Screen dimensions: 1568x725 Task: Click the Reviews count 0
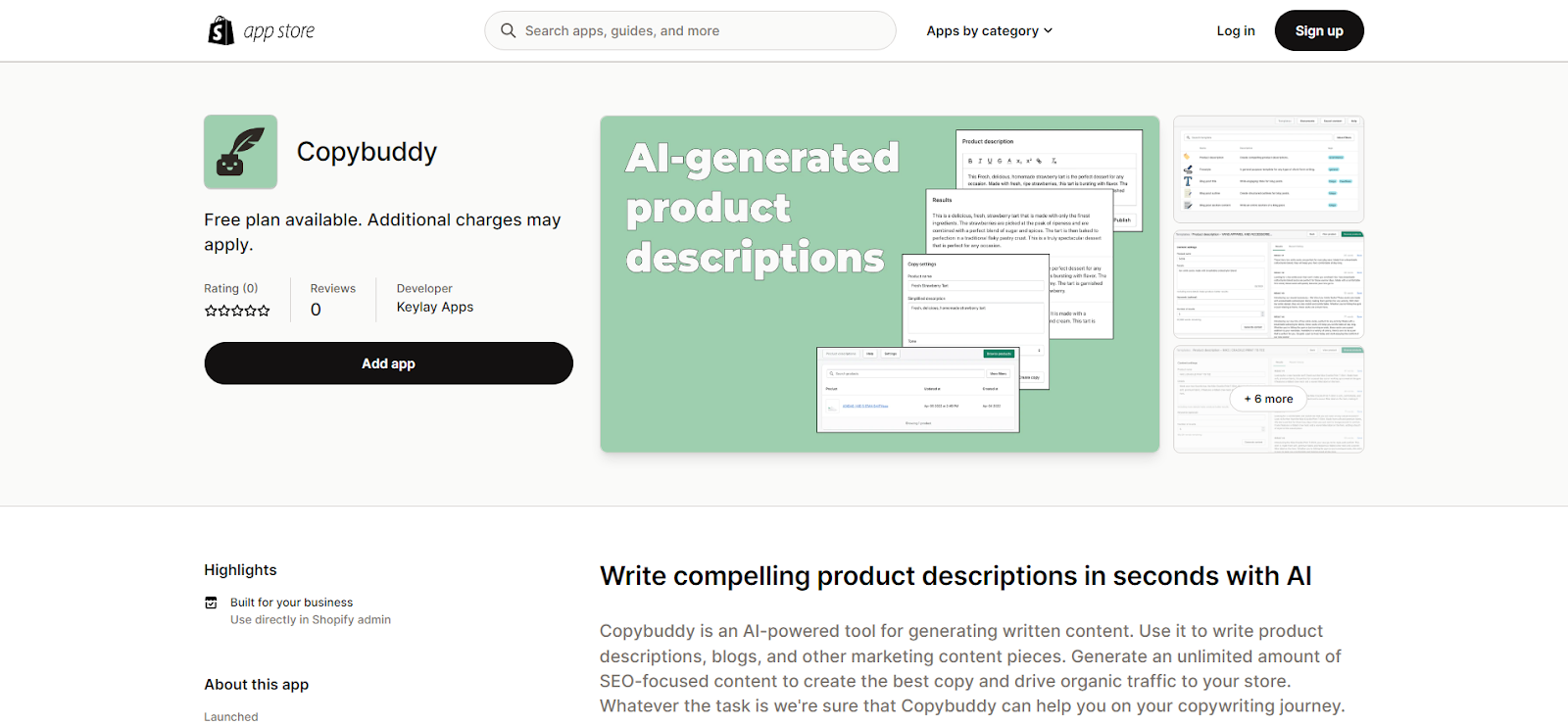pos(316,310)
